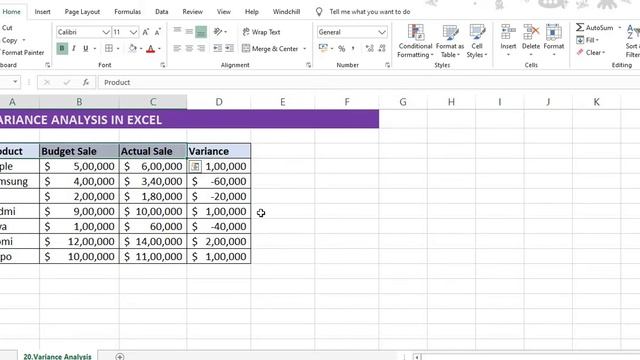Image resolution: width=640 pixels, height=360 pixels.
Task: Open Fill Color dropdown arrow
Action: pos(141,49)
